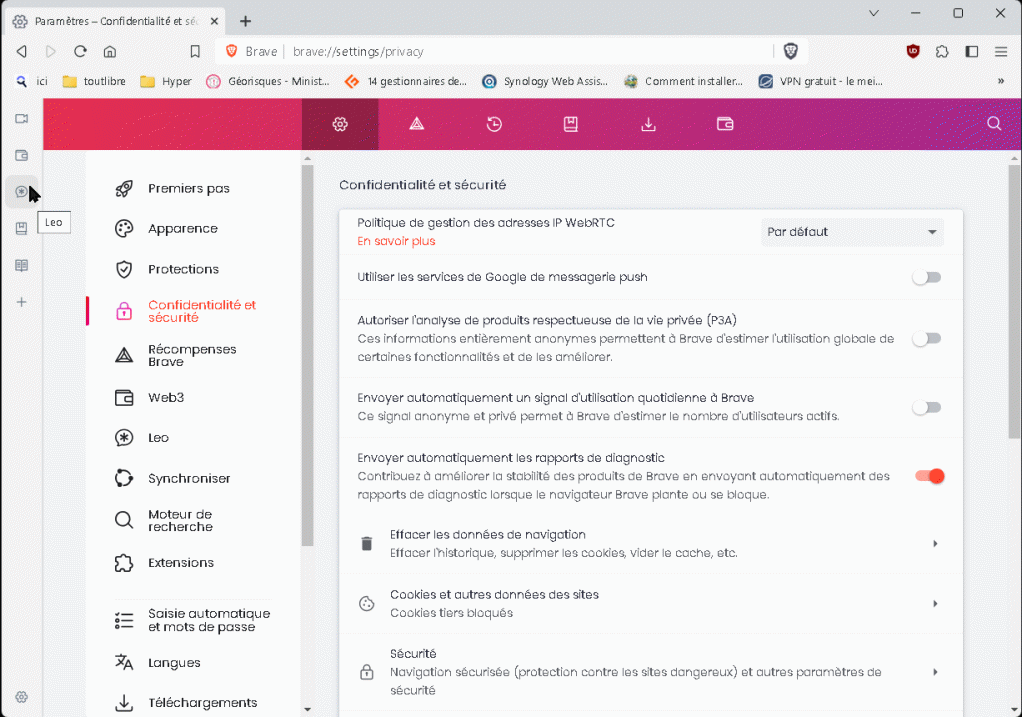Viewport: 1022px width, 717px height.
Task: Open the bookmarks panel icon in the sidebar
Action: [22, 228]
